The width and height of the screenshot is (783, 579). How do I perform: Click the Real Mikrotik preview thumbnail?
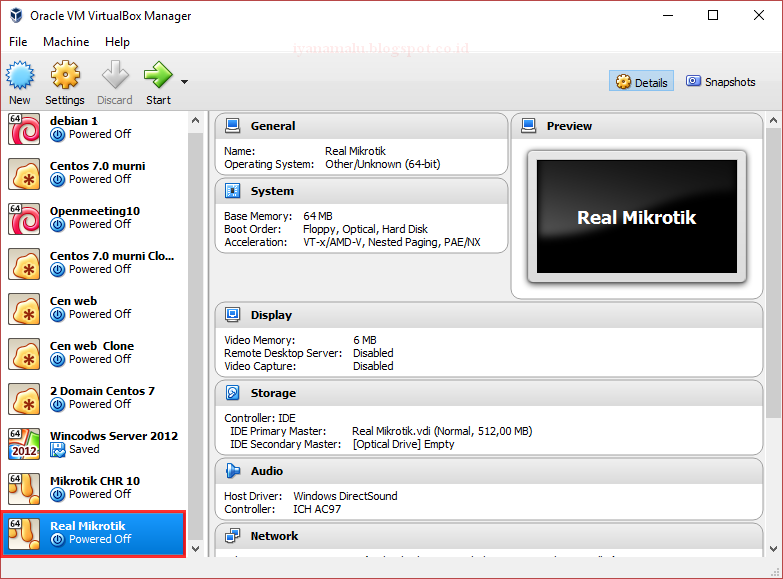637,216
